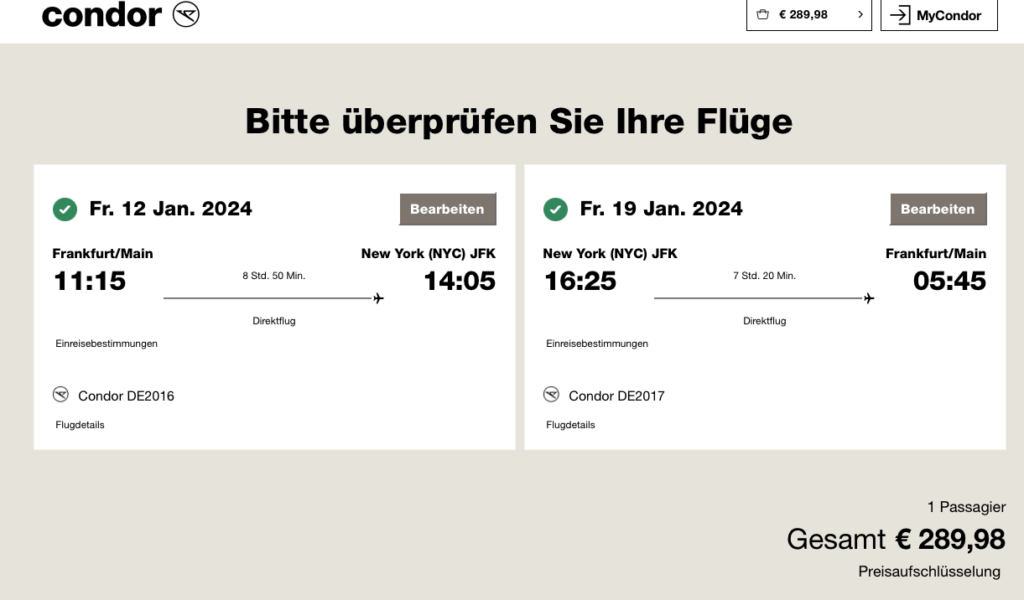
Task: Click green checkmark for 19 Jan. flight
Action: [555, 210]
